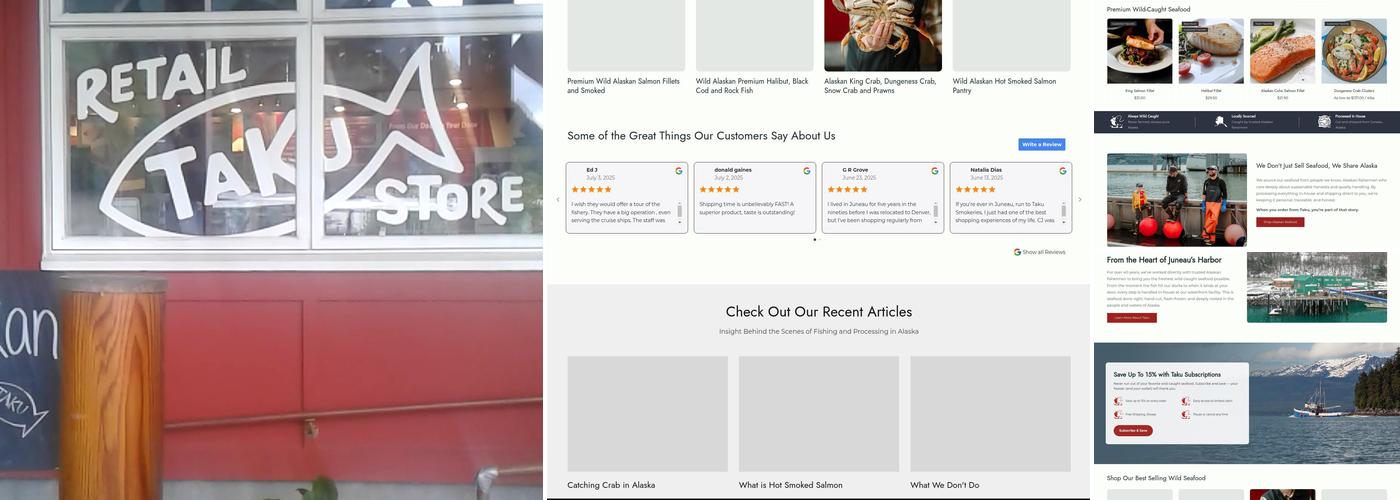Screen dimensions: 1400x500
Task: Click Google icon on Natalia Dias review
Action: click(x=1063, y=171)
